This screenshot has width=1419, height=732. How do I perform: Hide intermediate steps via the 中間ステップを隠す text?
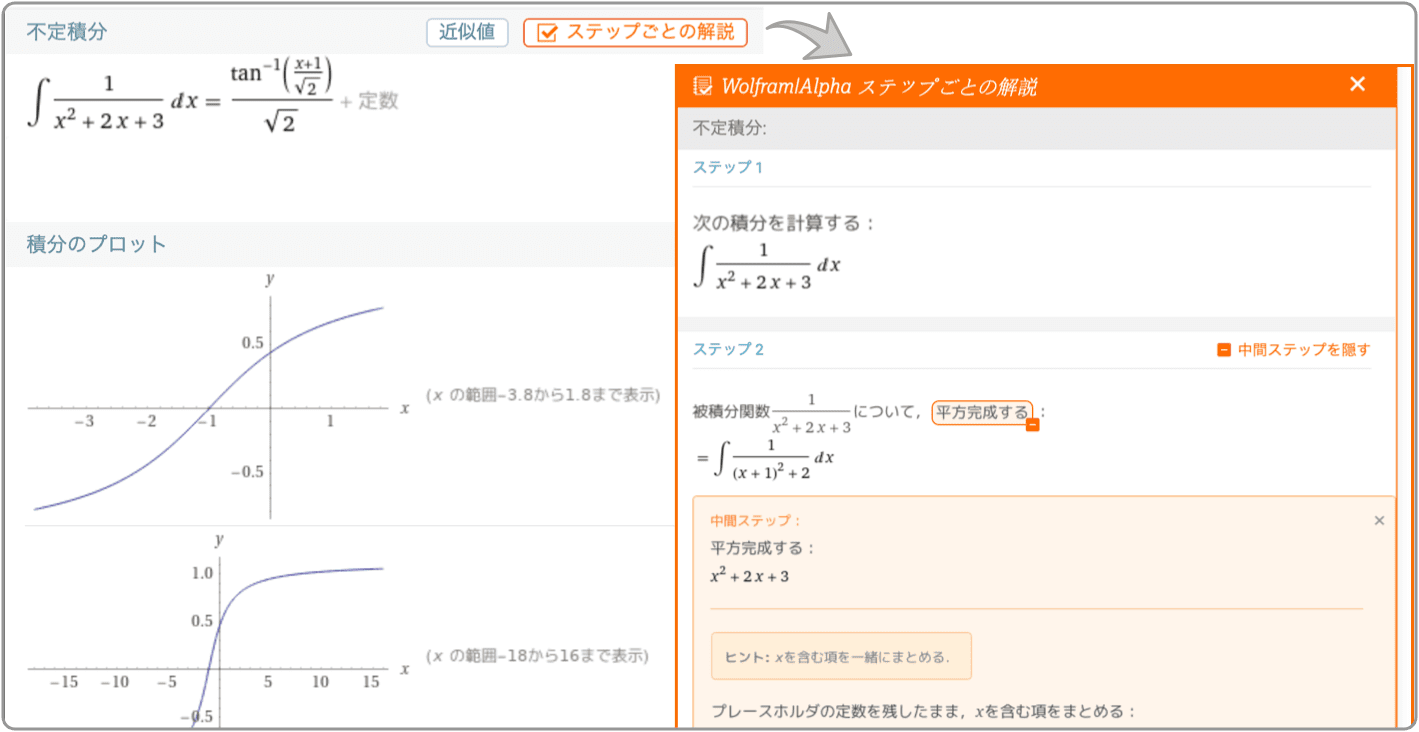1303,350
